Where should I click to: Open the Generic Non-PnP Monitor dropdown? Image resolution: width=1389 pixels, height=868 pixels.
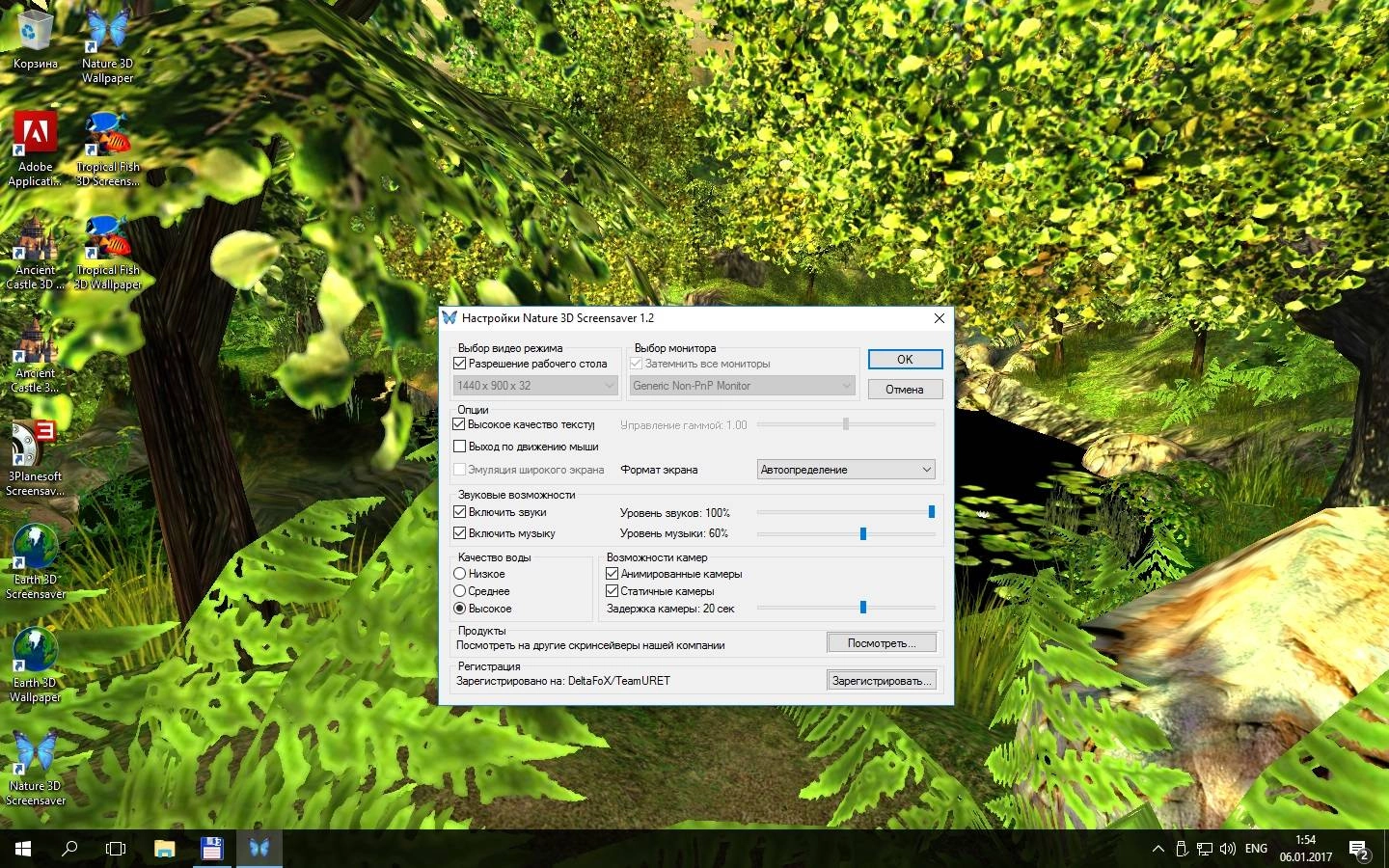click(x=743, y=386)
